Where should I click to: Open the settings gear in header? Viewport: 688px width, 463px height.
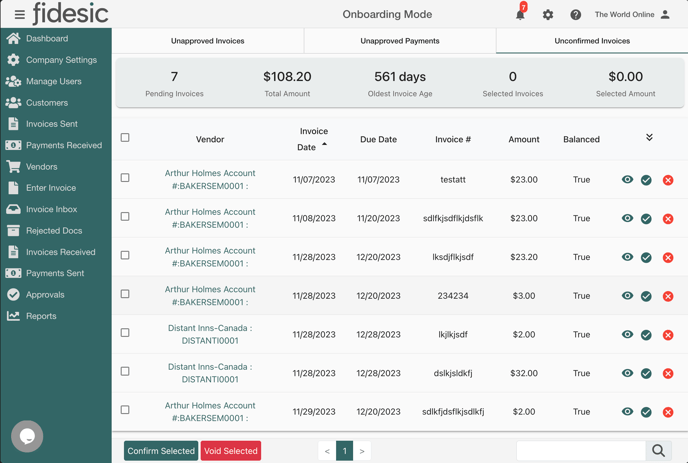click(548, 15)
